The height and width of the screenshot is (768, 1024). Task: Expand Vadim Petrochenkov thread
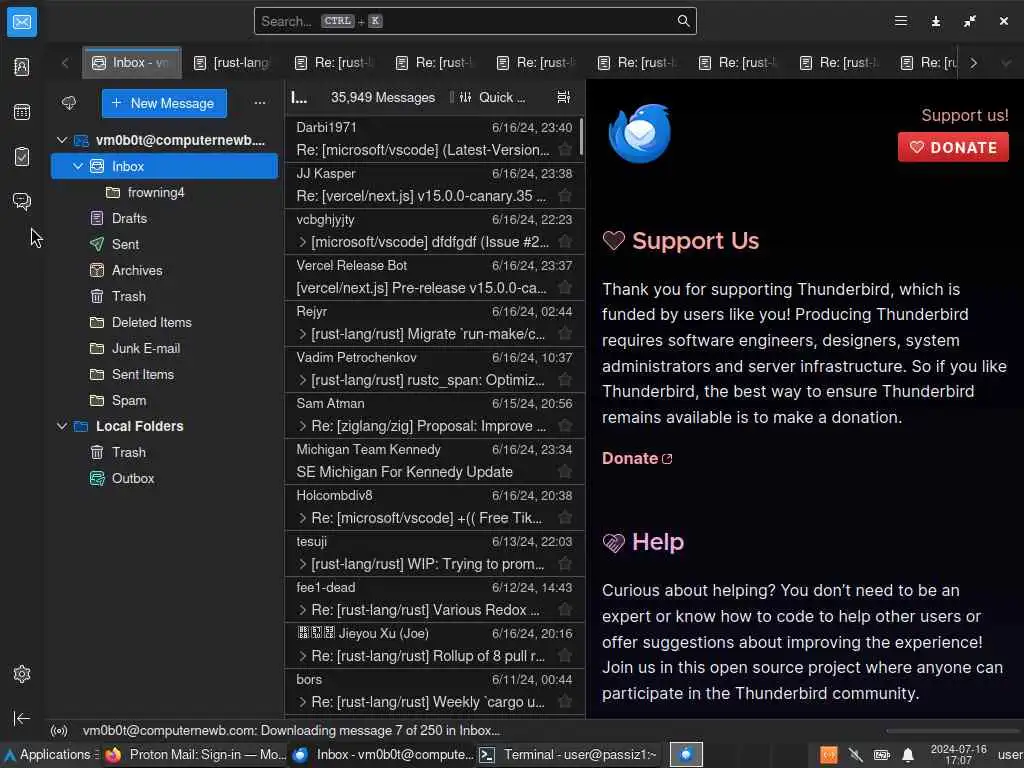pos(302,380)
